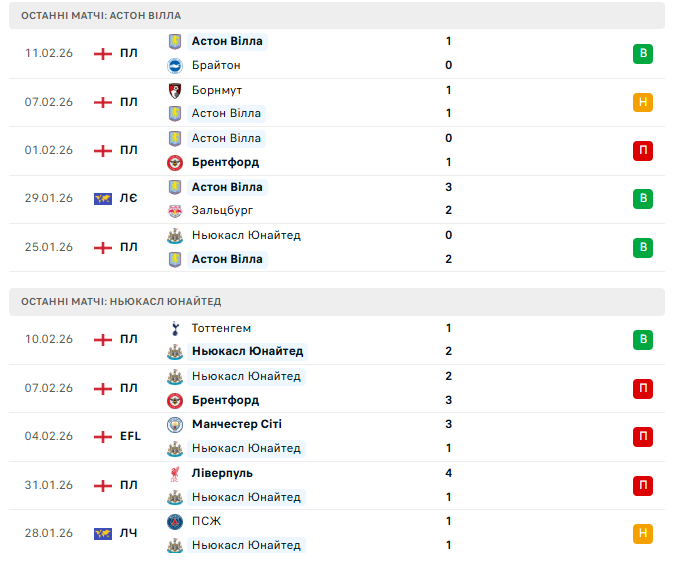Viewport: 674px width, 563px height.
Task: Click Europa League flag on 29.01.26 row
Action: (x=102, y=198)
